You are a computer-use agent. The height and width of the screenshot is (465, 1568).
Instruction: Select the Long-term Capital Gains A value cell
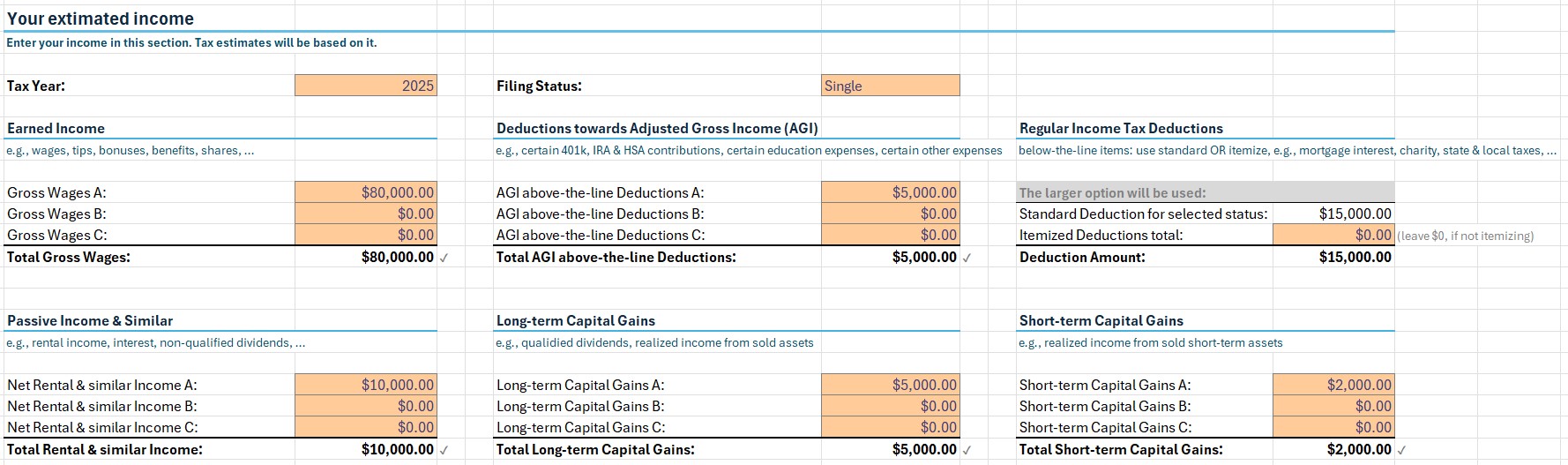point(889,385)
